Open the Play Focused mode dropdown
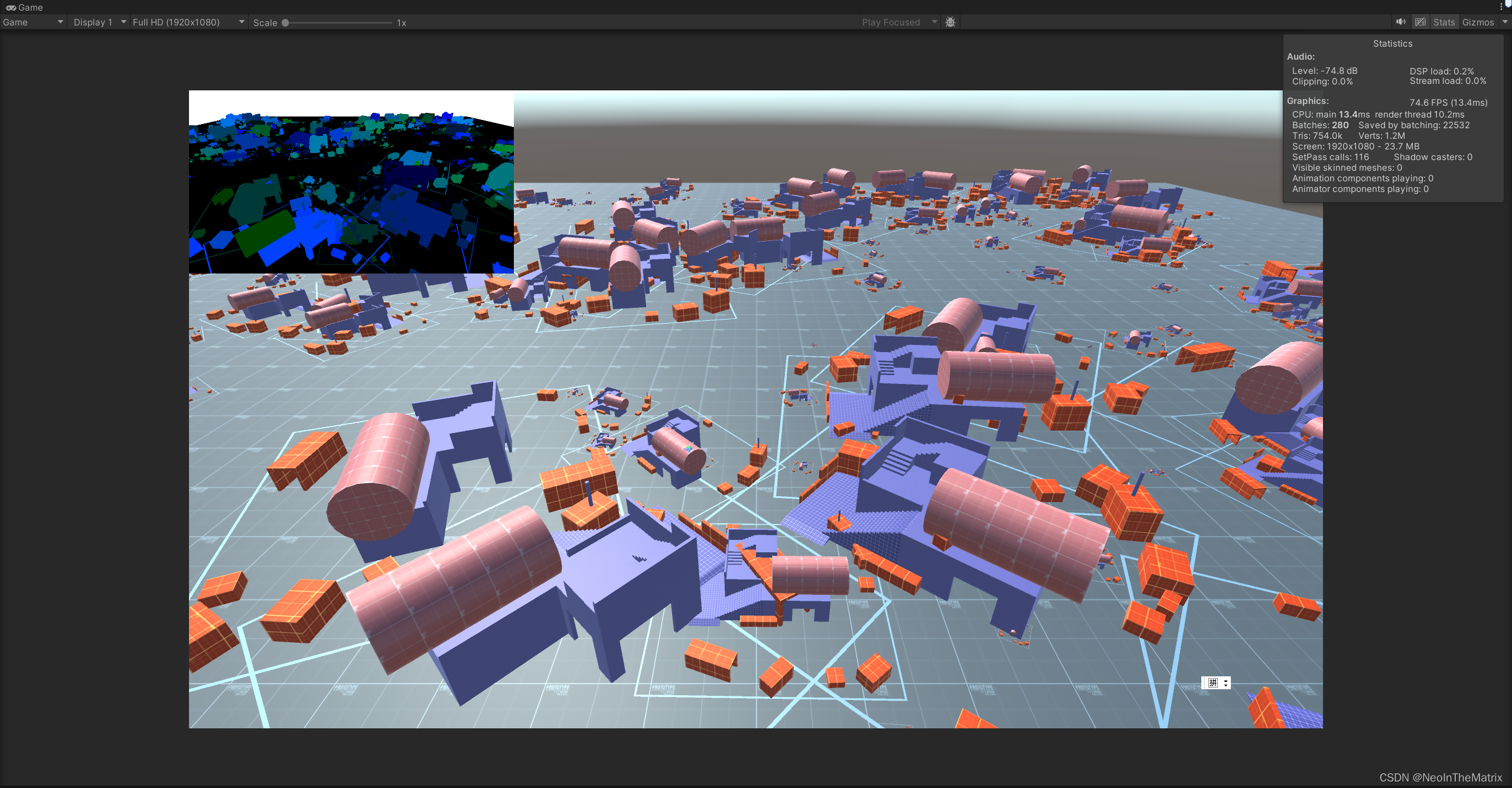The height and width of the screenshot is (788, 1512). click(895, 22)
